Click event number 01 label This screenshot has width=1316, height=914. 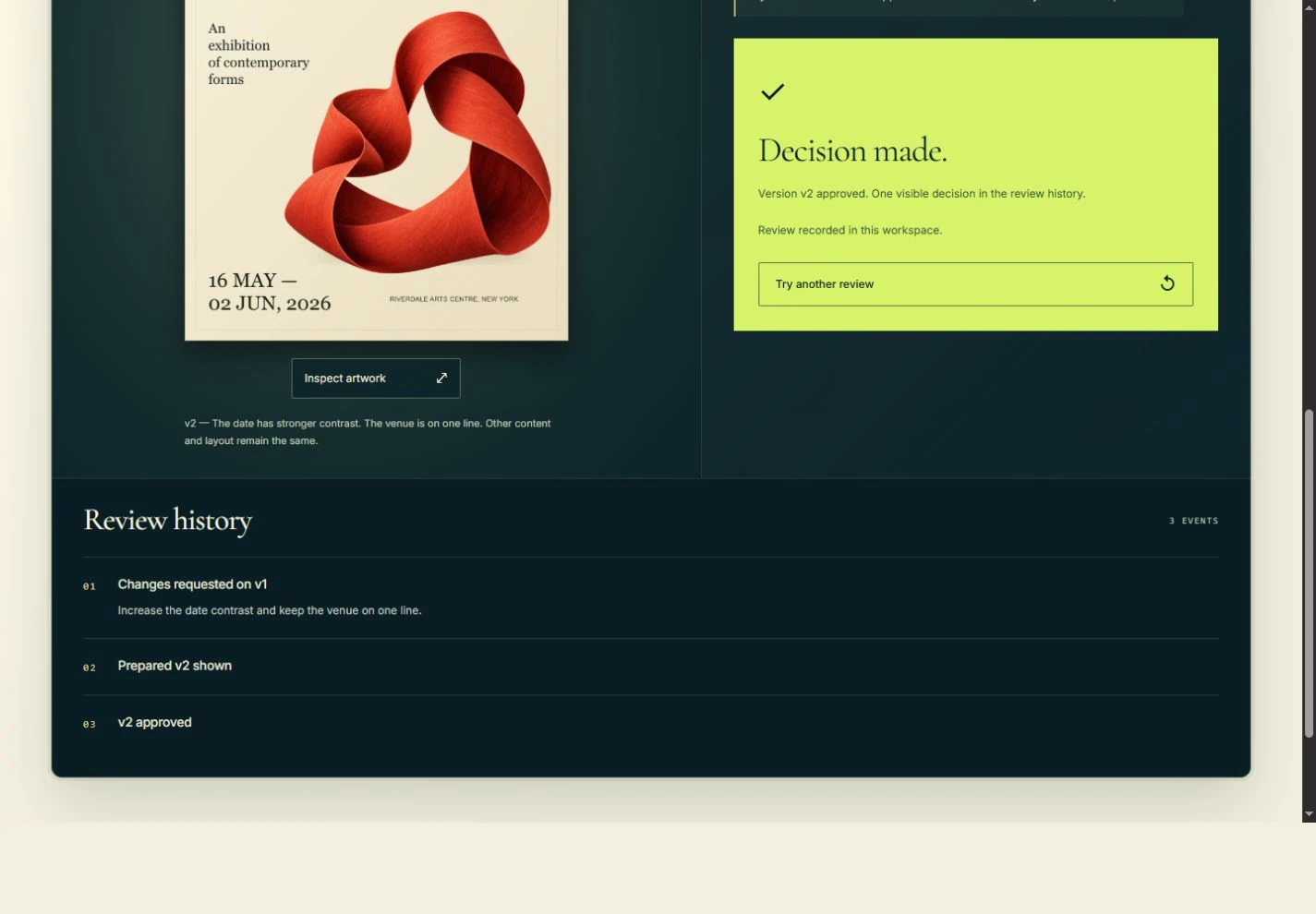pyautogui.click(x=90, y=586)
